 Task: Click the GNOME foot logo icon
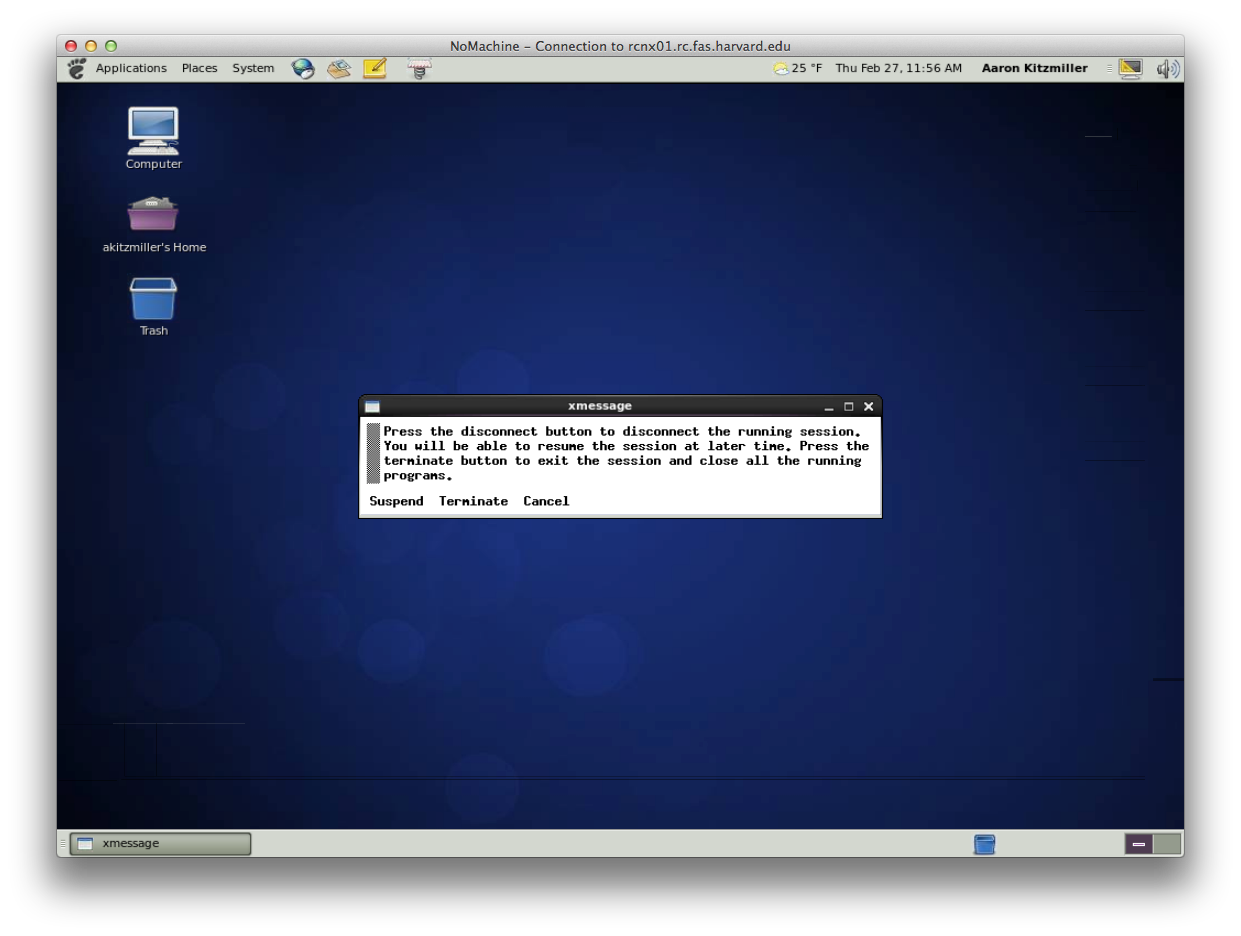pyautogui.click(x=77, y=68)
